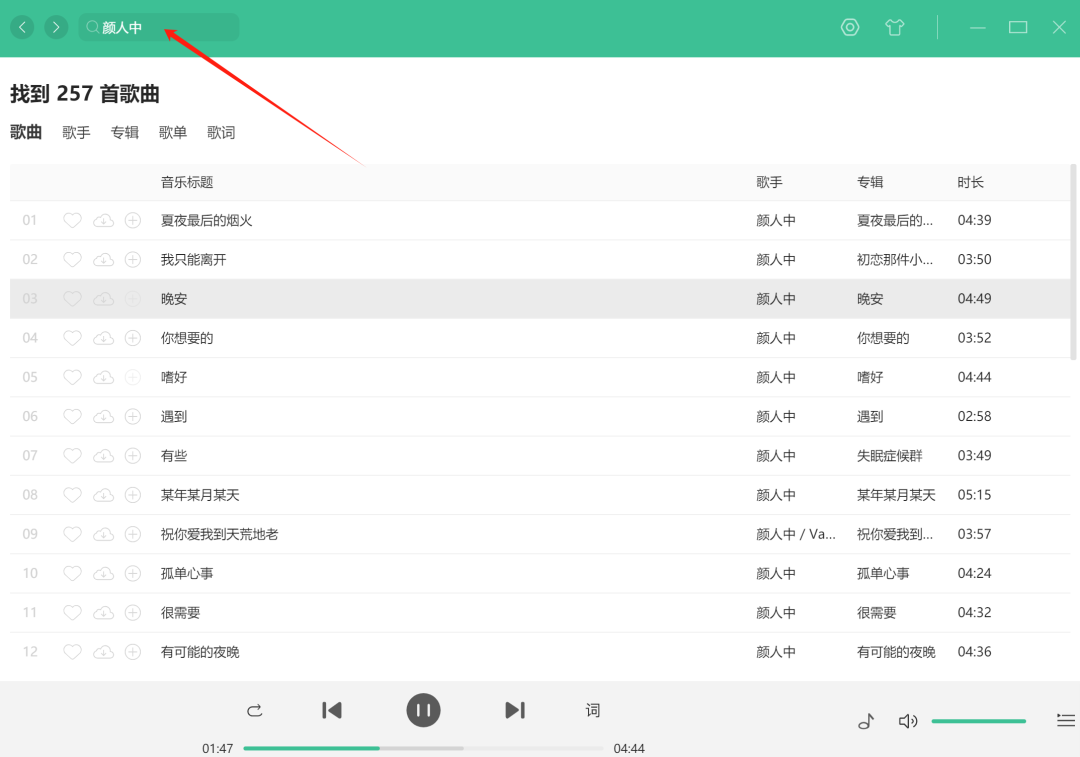Click the 时长 column header
This screenshot has width=1080, height=757.
pyautogui.click(x=970, y=182)
